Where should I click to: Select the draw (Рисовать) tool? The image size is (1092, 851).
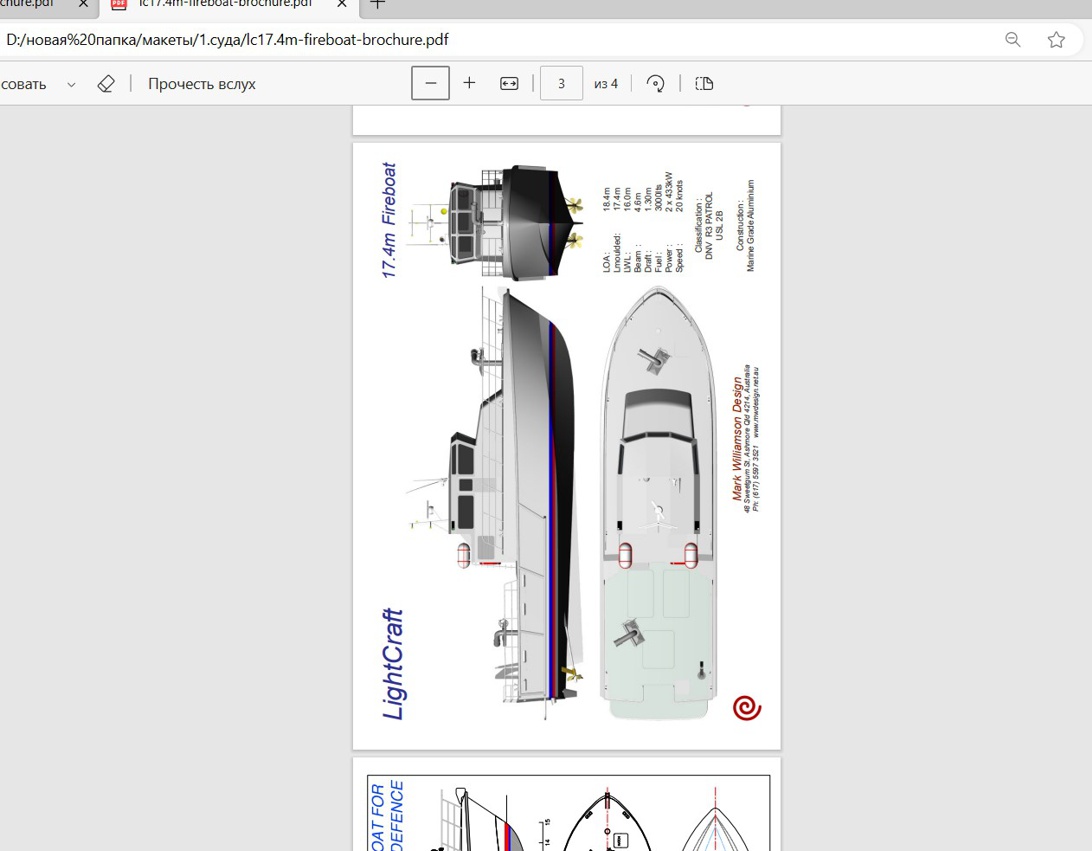23,84
